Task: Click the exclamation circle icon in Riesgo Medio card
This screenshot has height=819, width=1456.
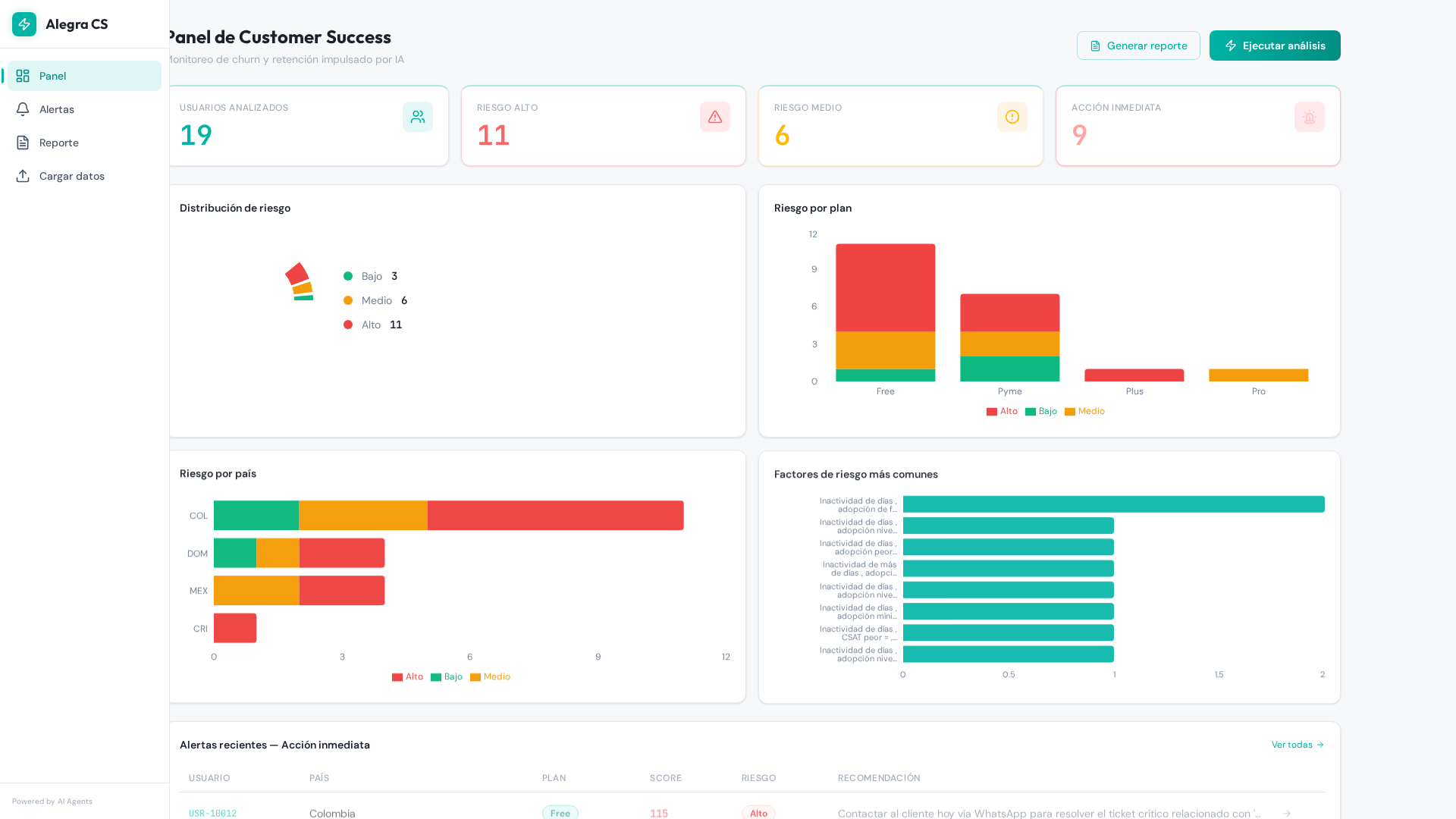Action: [x=1012, y=117]
